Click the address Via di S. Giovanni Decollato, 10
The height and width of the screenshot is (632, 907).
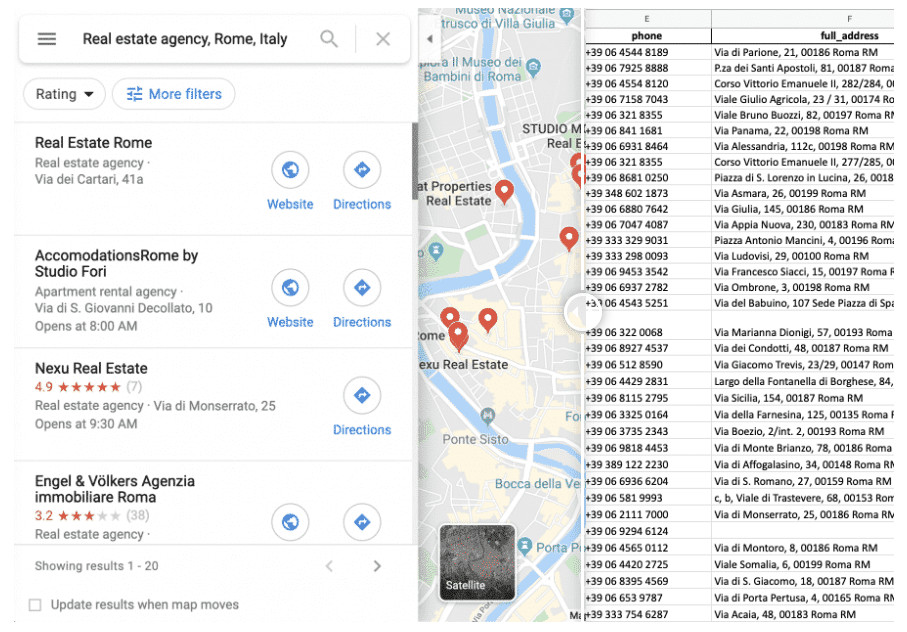pyautogui.click(x=124, y=308)
